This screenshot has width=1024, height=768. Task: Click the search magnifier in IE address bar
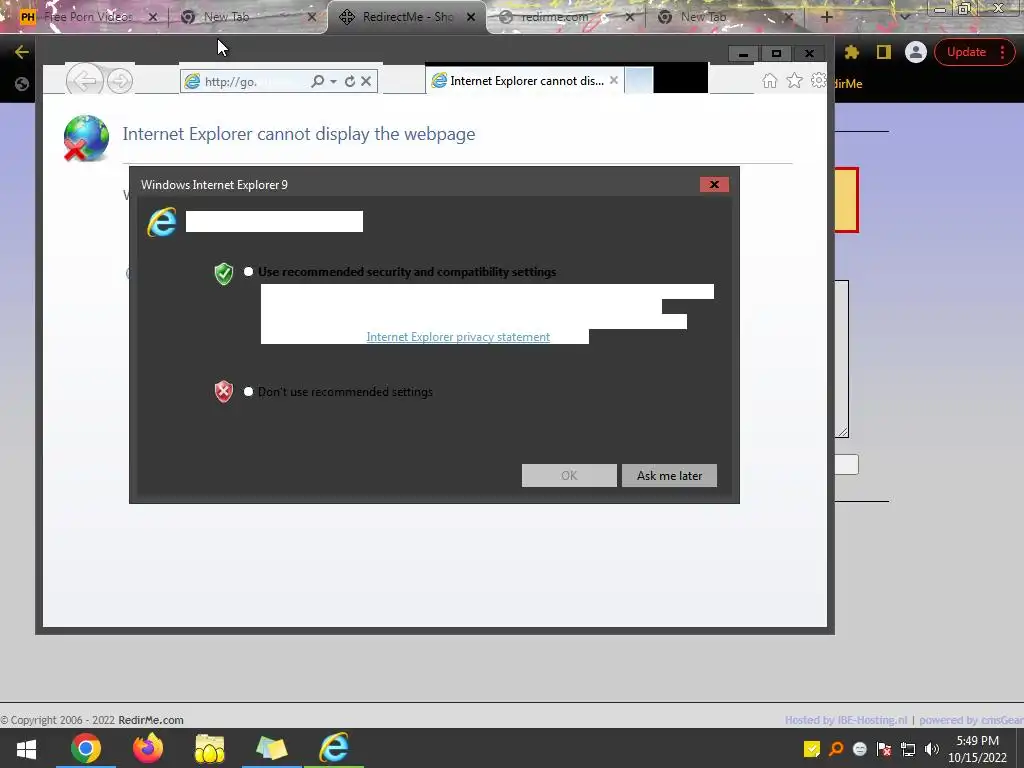click(x=317, y=81)
